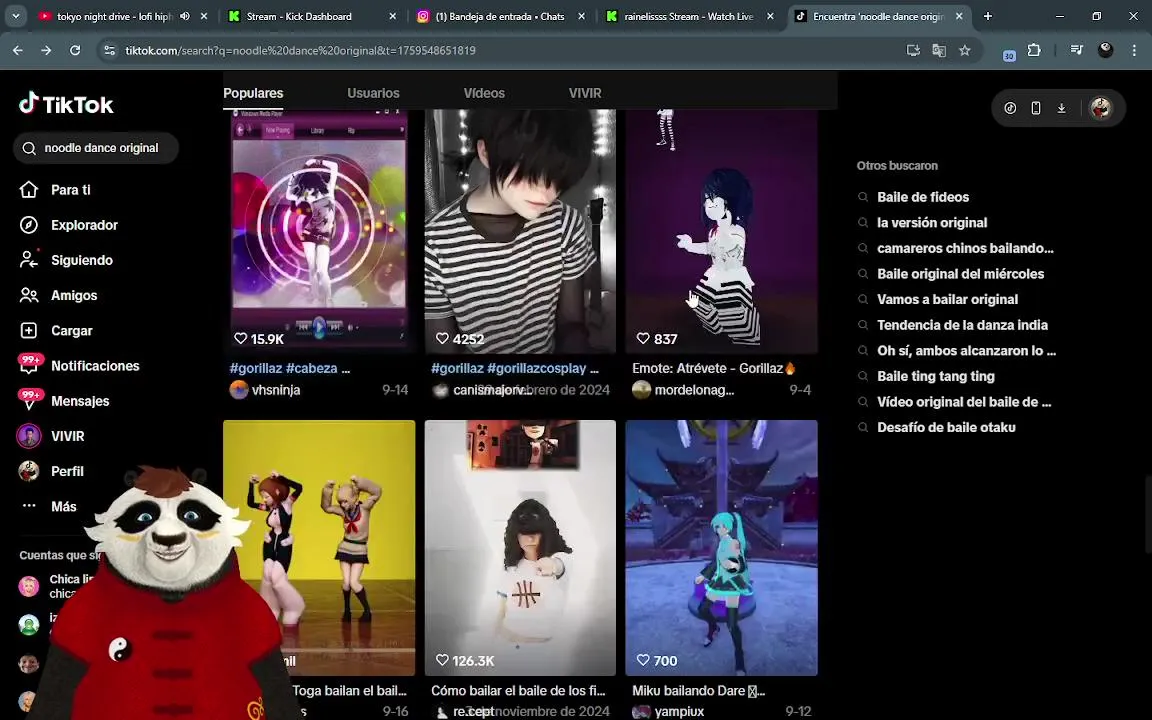Search suggestion camareros chinos bailando

[x=965, y=248]
